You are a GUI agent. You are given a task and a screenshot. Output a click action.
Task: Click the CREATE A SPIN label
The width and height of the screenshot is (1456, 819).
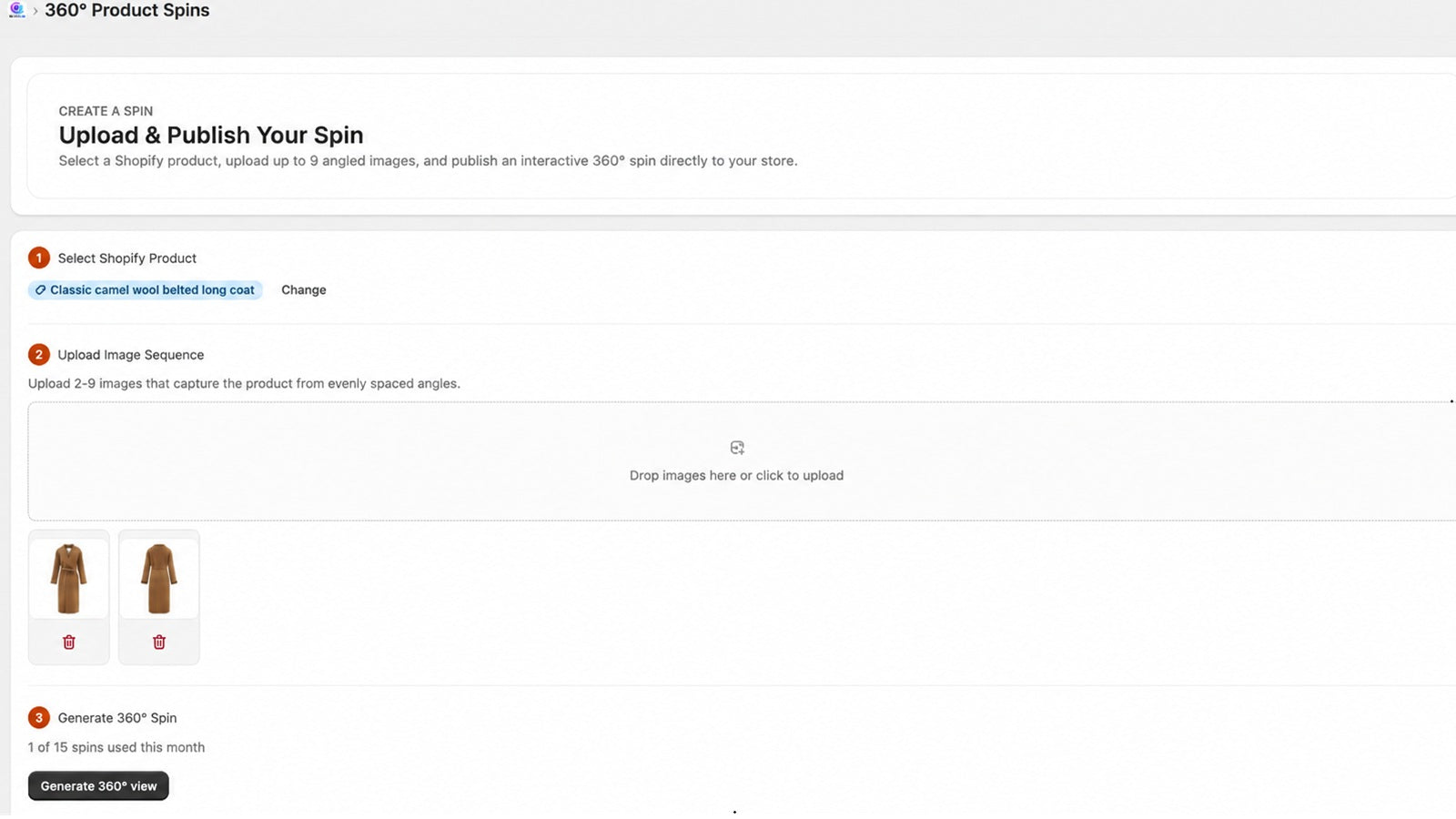106,111
